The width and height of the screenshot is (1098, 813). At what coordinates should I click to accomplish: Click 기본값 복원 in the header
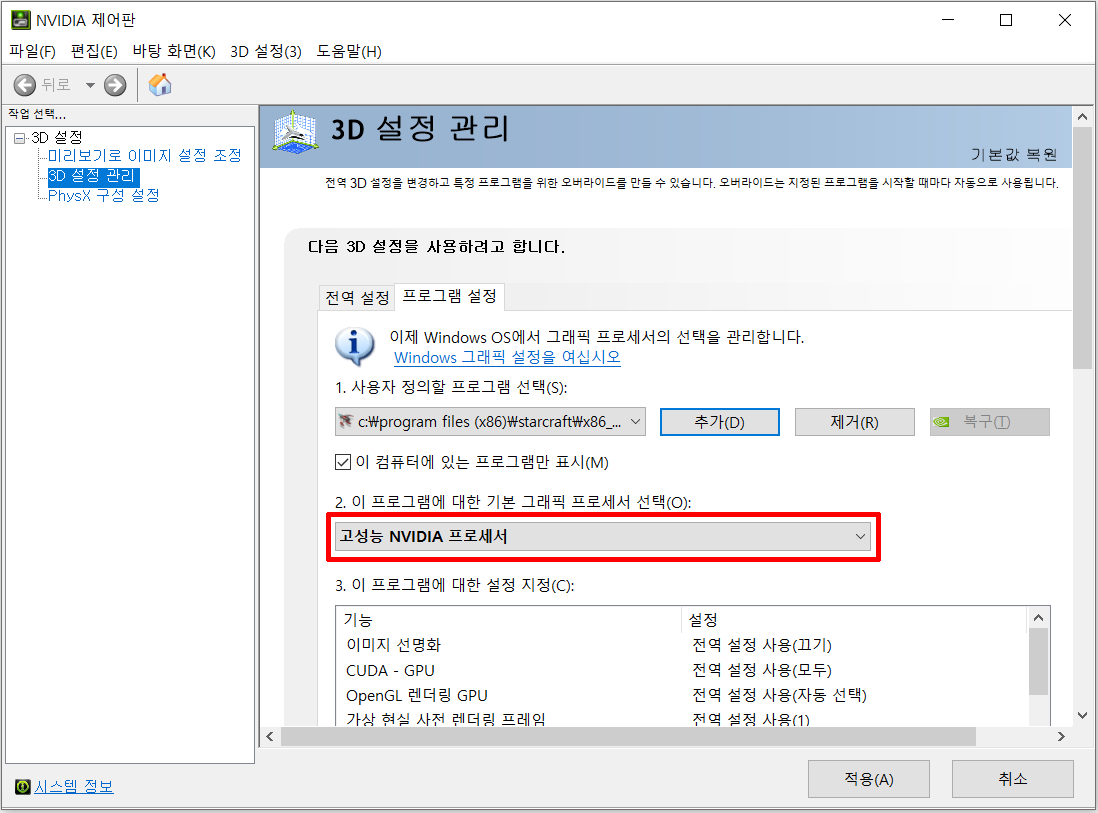coord(1014,154)
